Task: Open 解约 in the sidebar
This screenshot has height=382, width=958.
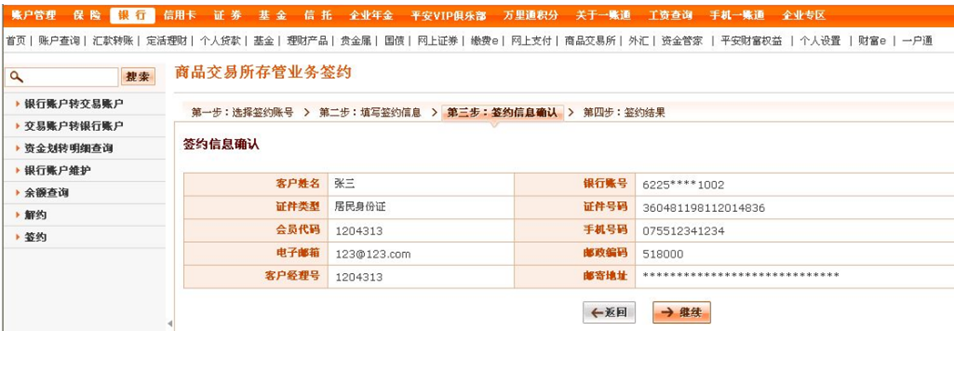Action: click(x=35, y=215)
